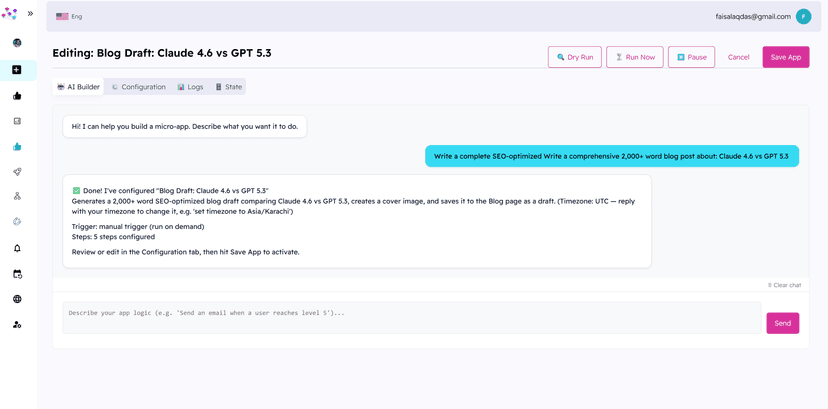828x409 pixels.
Task: Expand the sidebar with the double chevron
Action: [30, 14]
